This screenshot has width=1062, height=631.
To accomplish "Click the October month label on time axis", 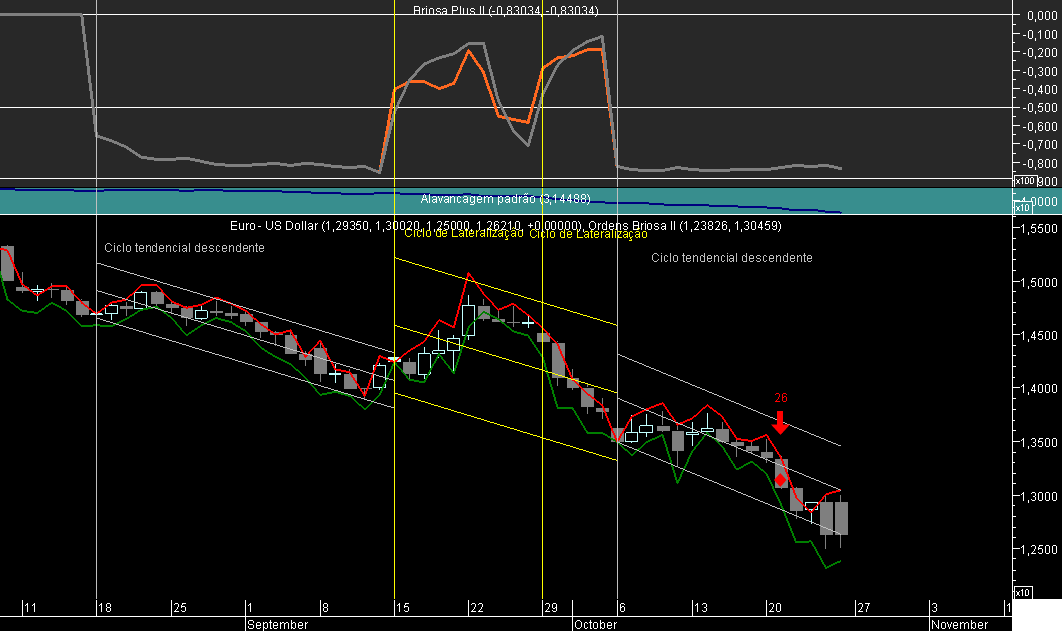I will pyautogui.click(x=595, y=624).
